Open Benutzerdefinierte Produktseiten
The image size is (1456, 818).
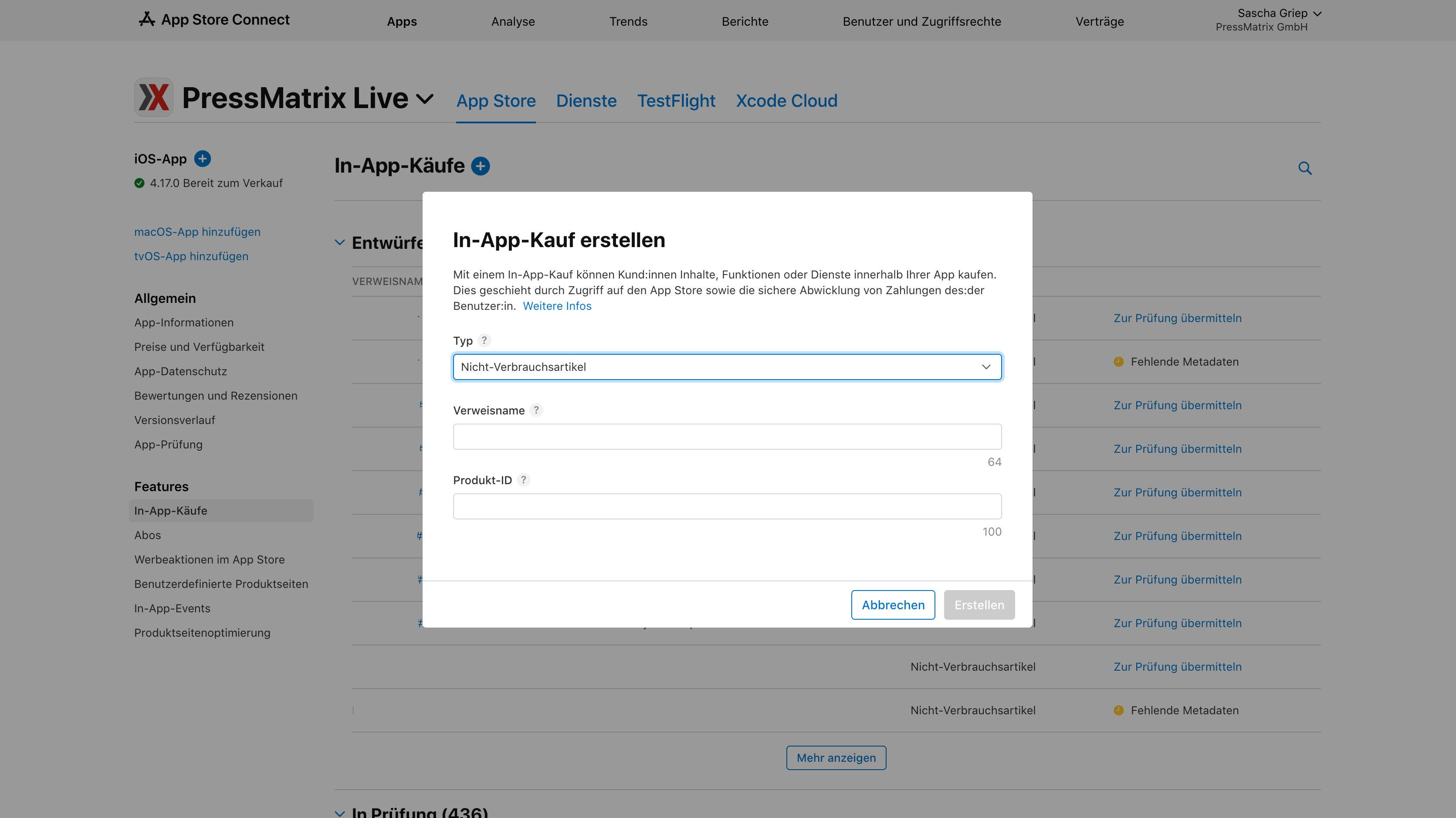221,584
